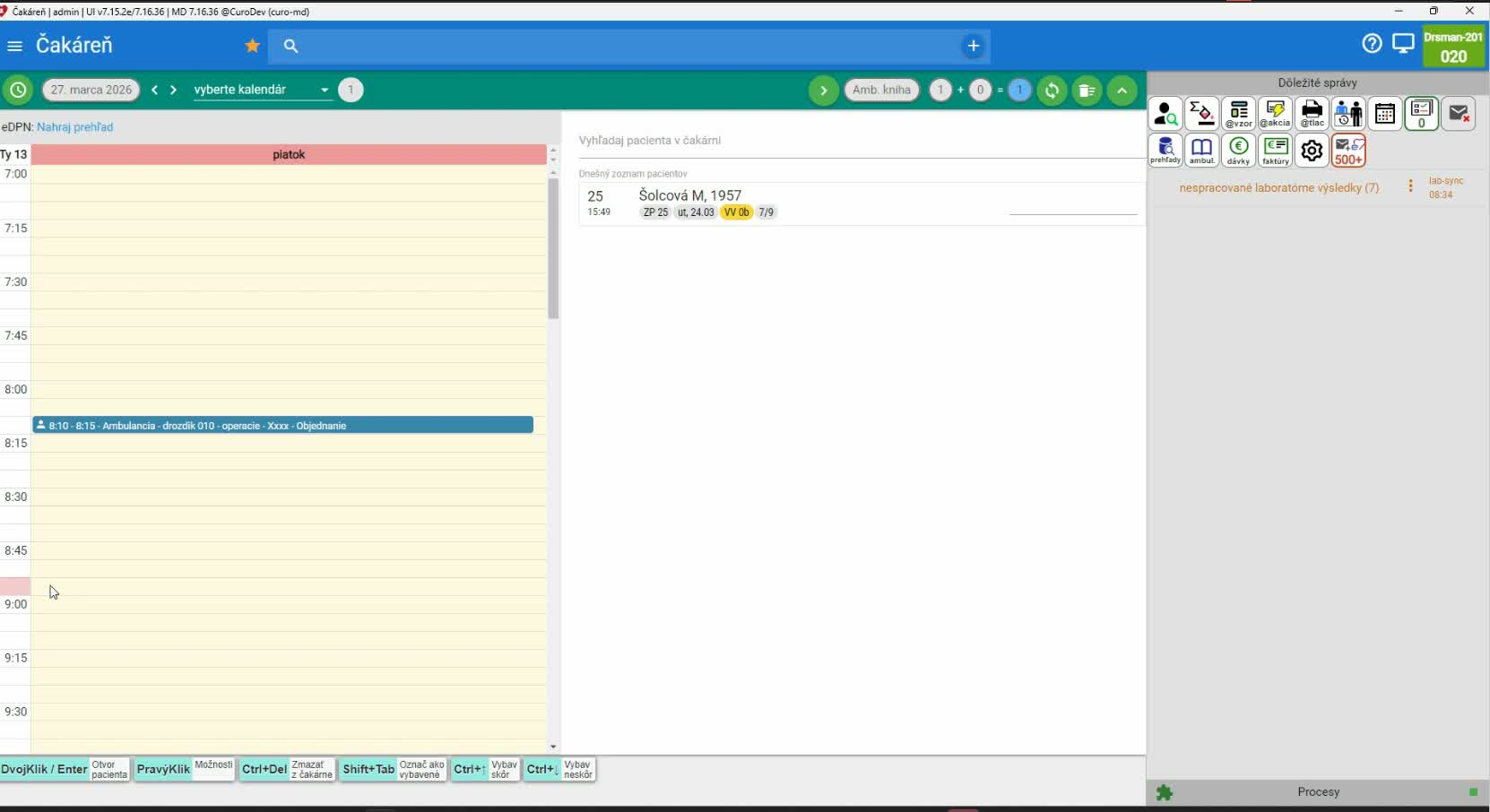Open the settings gear in messages panel
Viewport: 1490px width, 812px height.
[1312, 151]
